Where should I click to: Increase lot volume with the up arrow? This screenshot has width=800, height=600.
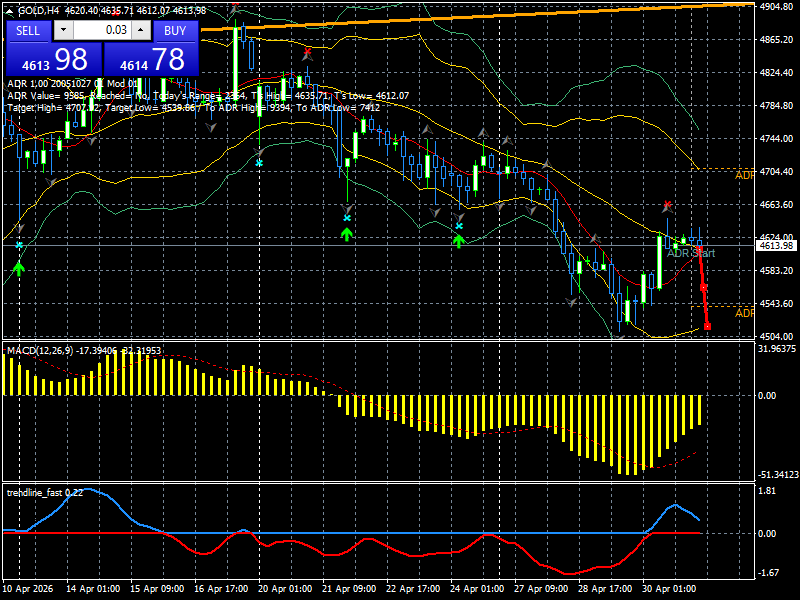[141, 30]
